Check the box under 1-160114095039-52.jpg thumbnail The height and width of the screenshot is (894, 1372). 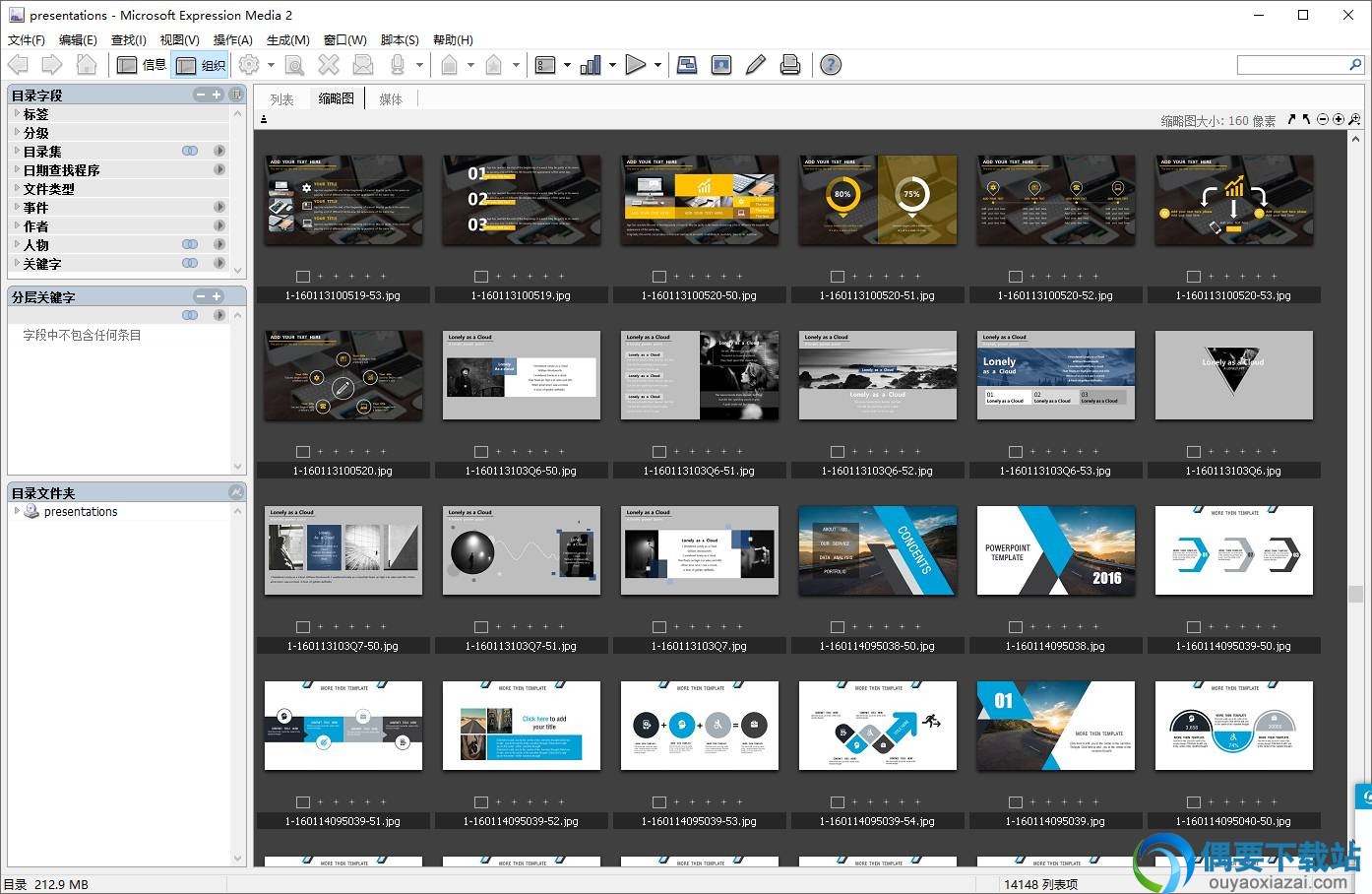tap(481, 802)
